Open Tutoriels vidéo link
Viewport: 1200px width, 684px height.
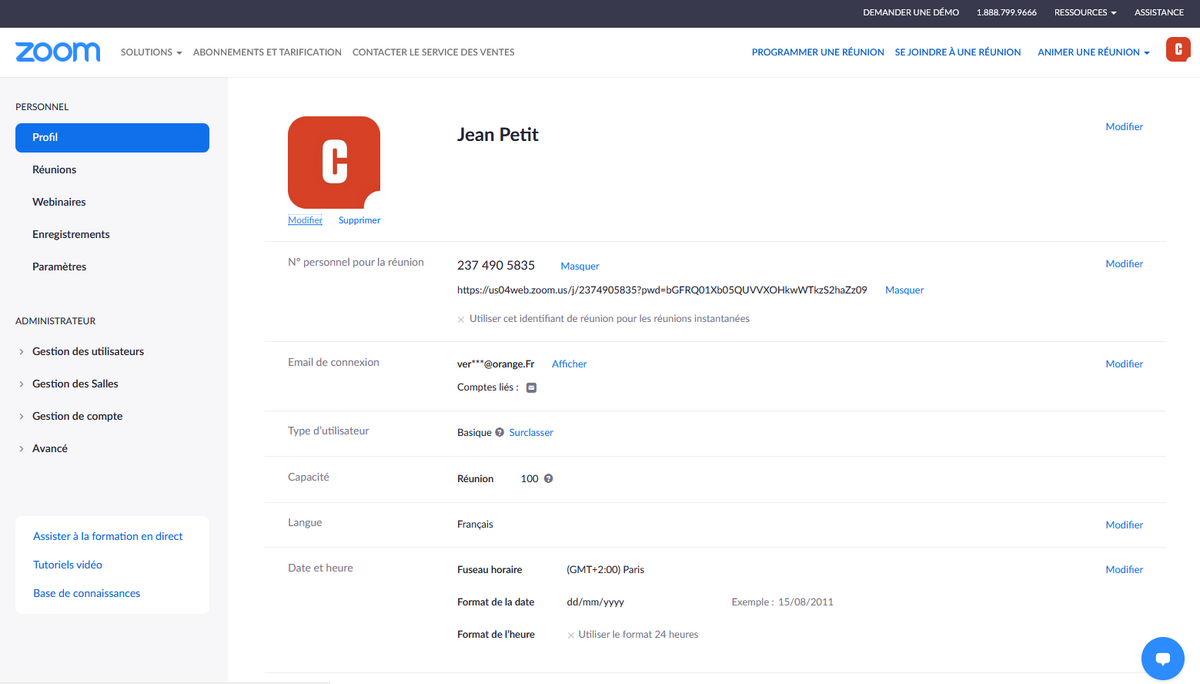[x=68, y=565]
